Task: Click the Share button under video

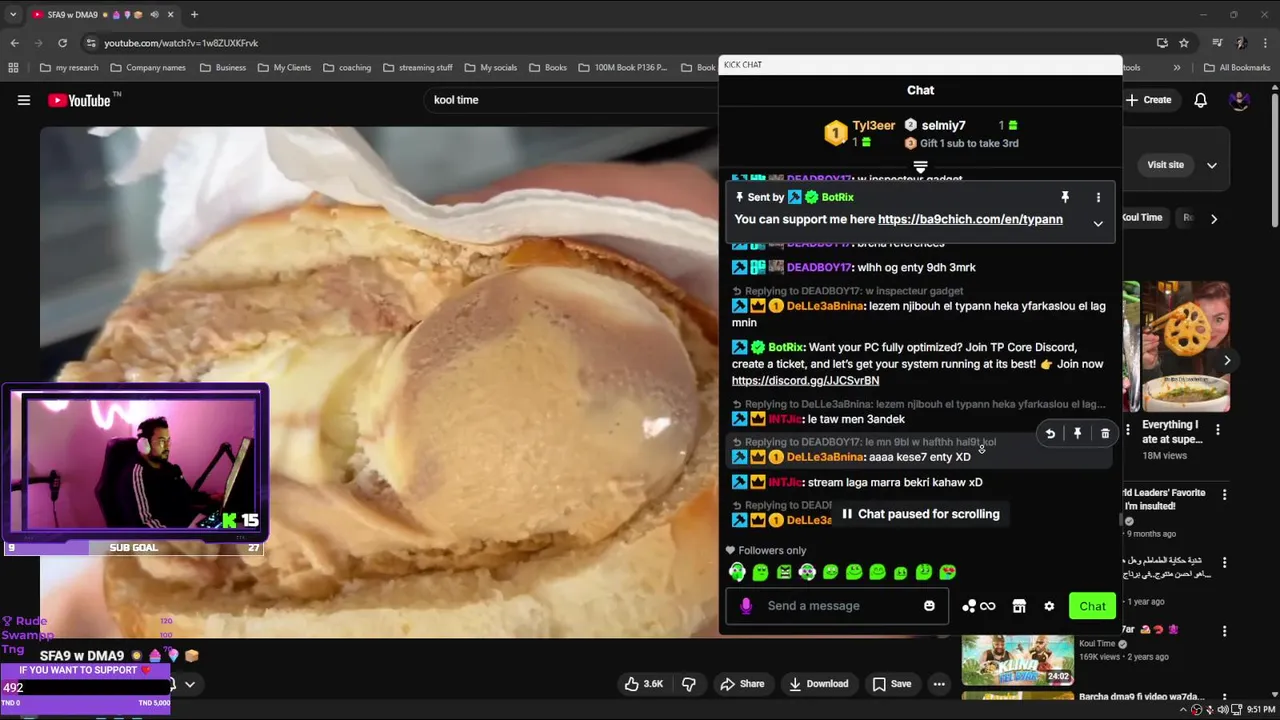Action: coord(742,684)
